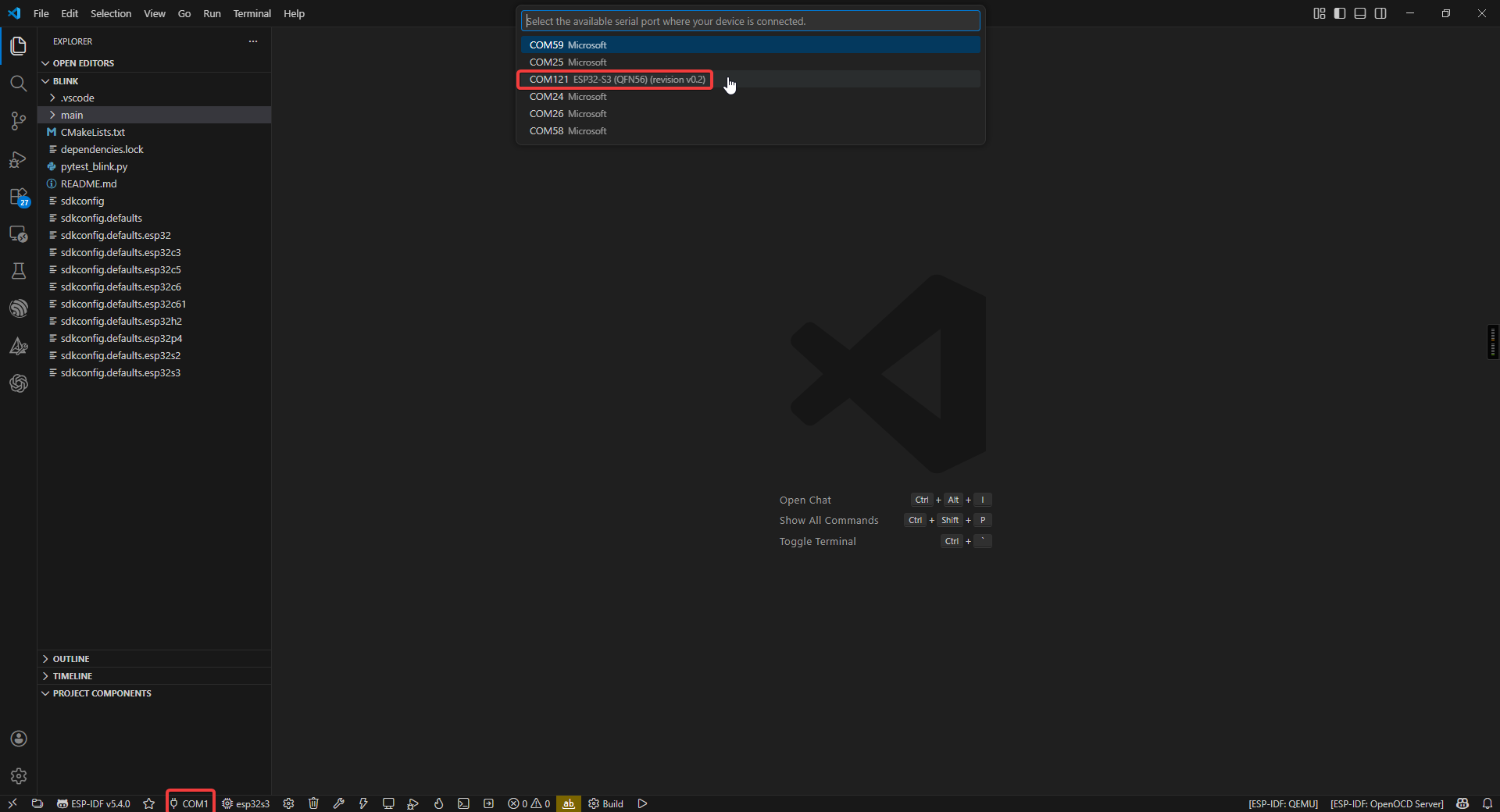Select COM25 Microsoft serial port
This screenshot has width=1500, height=812.
pos(750,62)
